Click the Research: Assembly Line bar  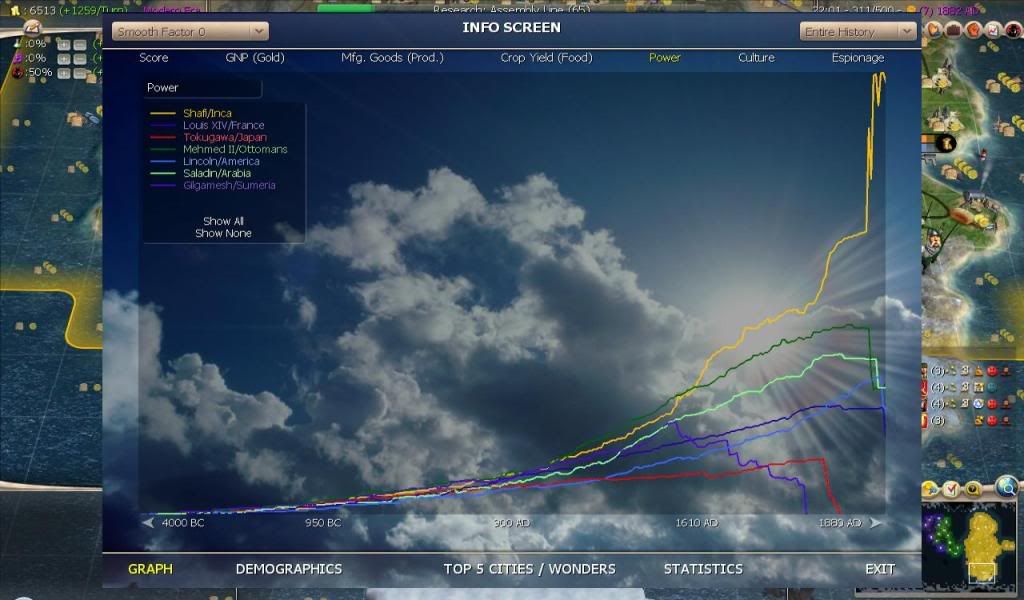click(511, 8)
